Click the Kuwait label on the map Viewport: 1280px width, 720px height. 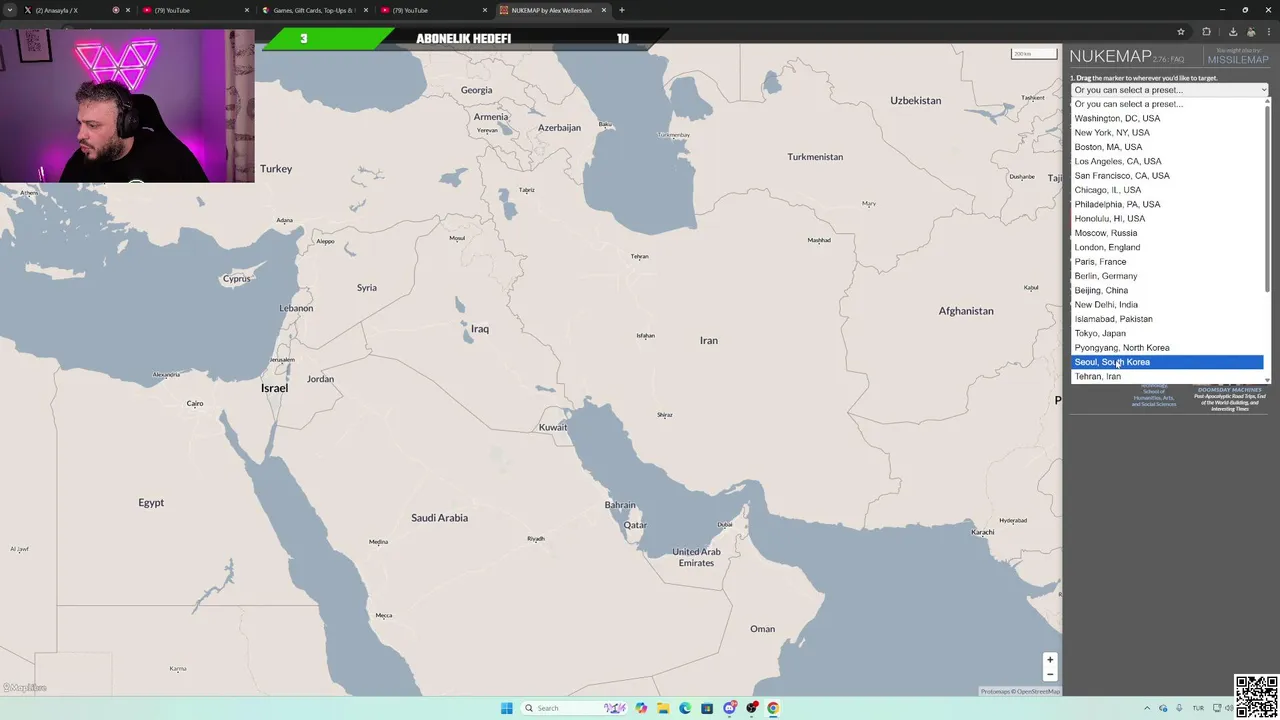pos(553,427)
